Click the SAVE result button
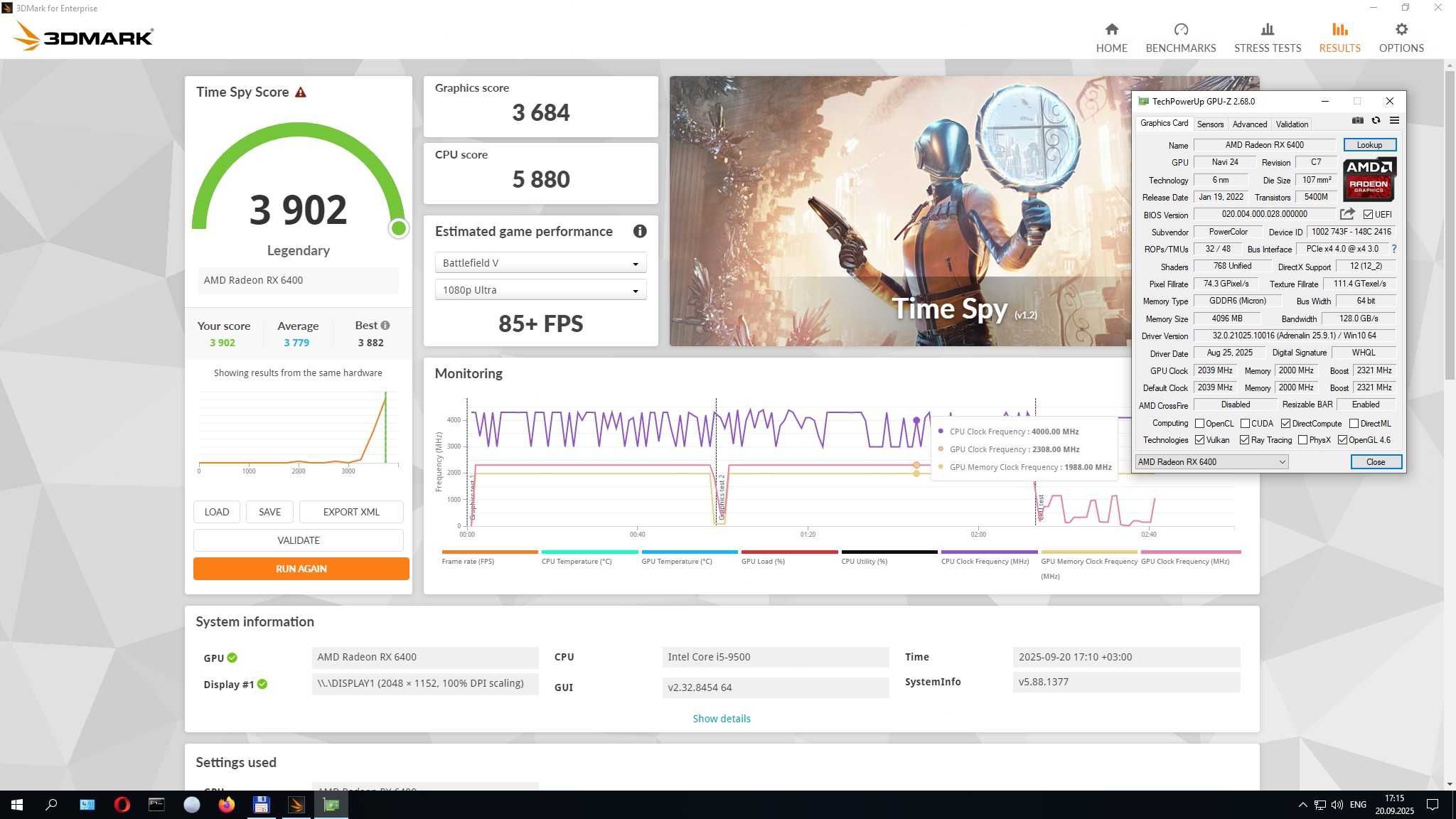Image resolution: width=1456 pixels, height=819 pixels. click(269, 512)
